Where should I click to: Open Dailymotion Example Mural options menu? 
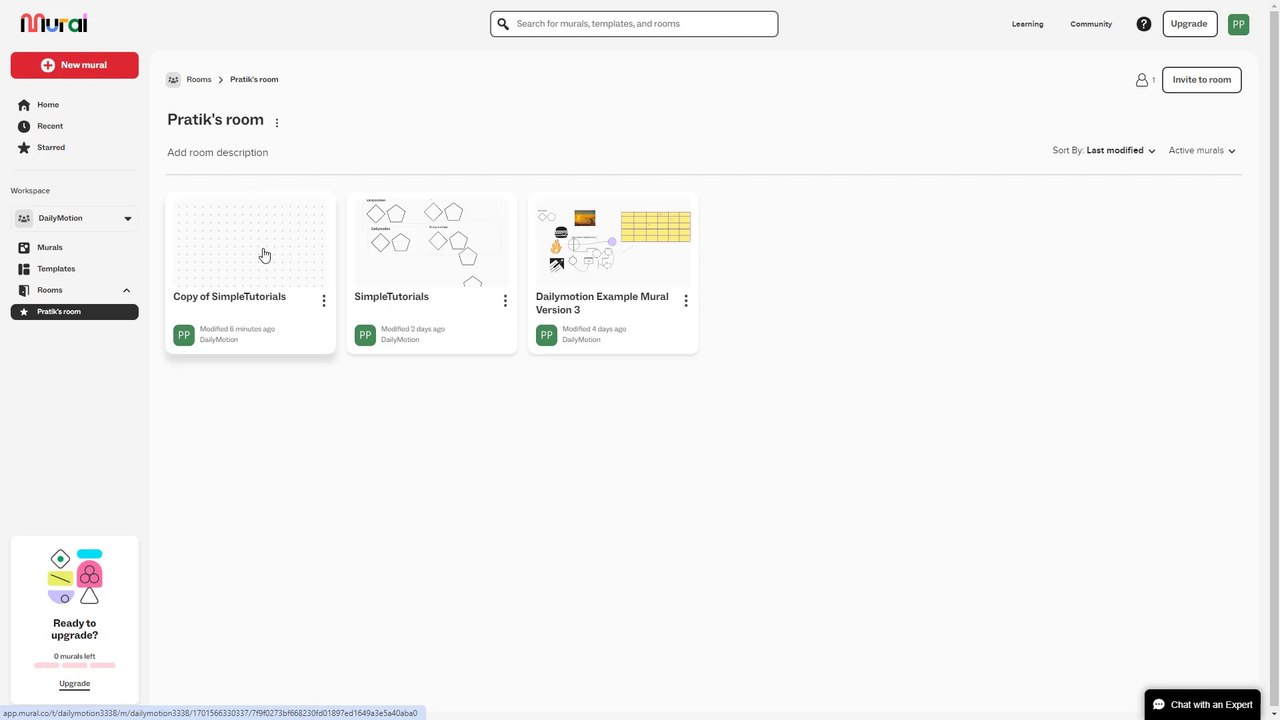pos(685,301)
